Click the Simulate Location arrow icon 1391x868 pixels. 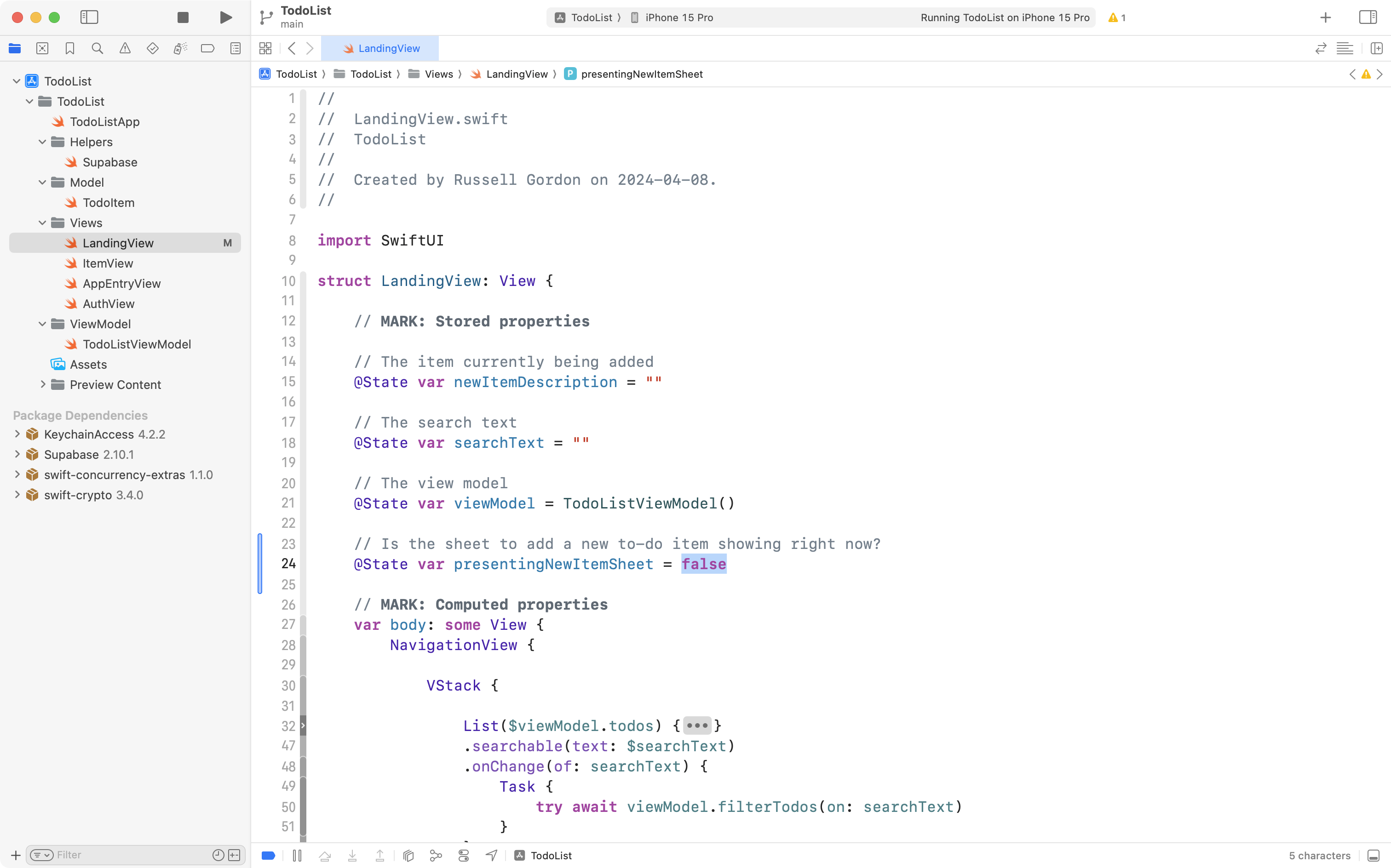491,855
